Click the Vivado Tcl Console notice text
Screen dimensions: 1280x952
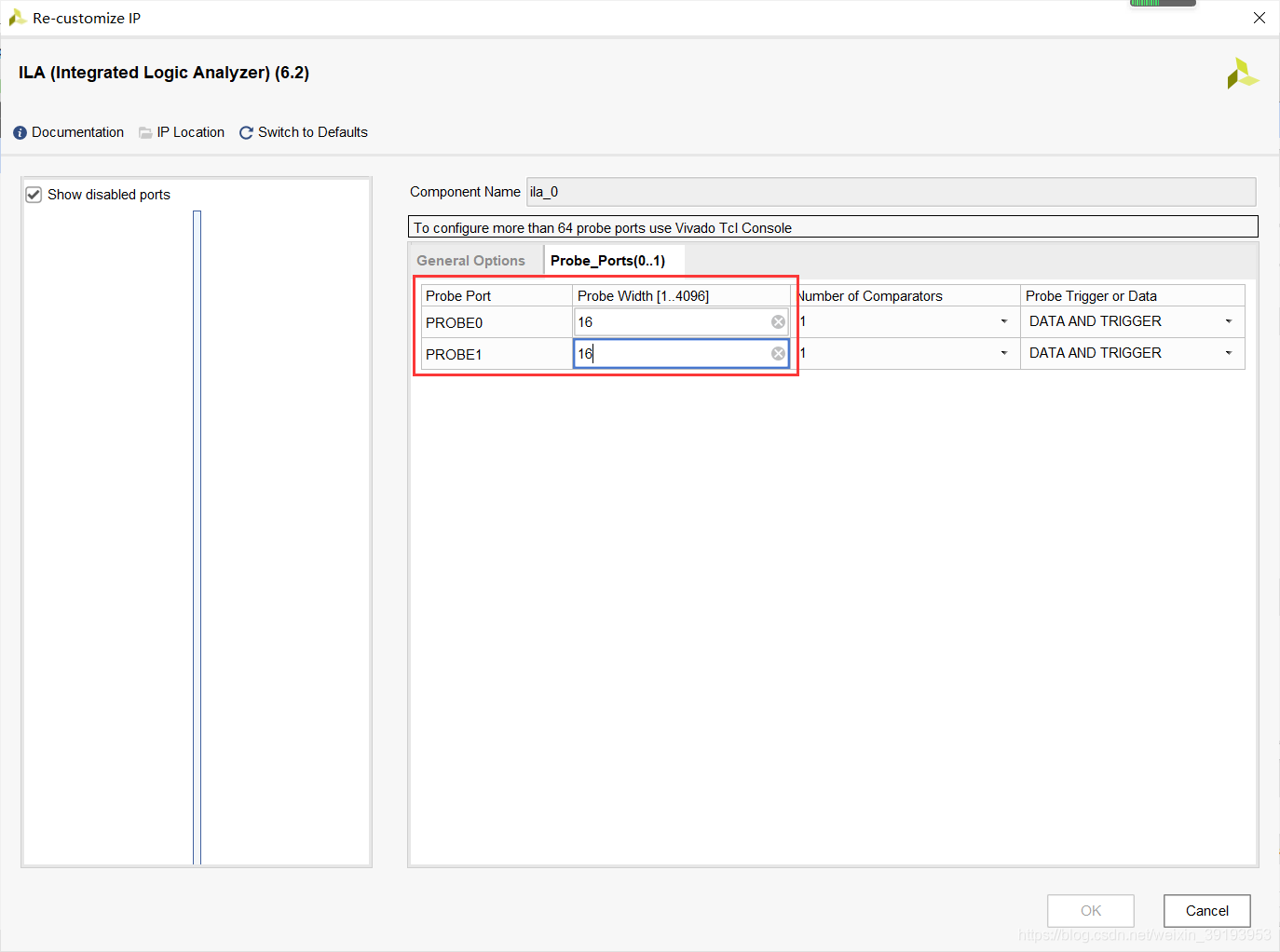pos(603,228)
